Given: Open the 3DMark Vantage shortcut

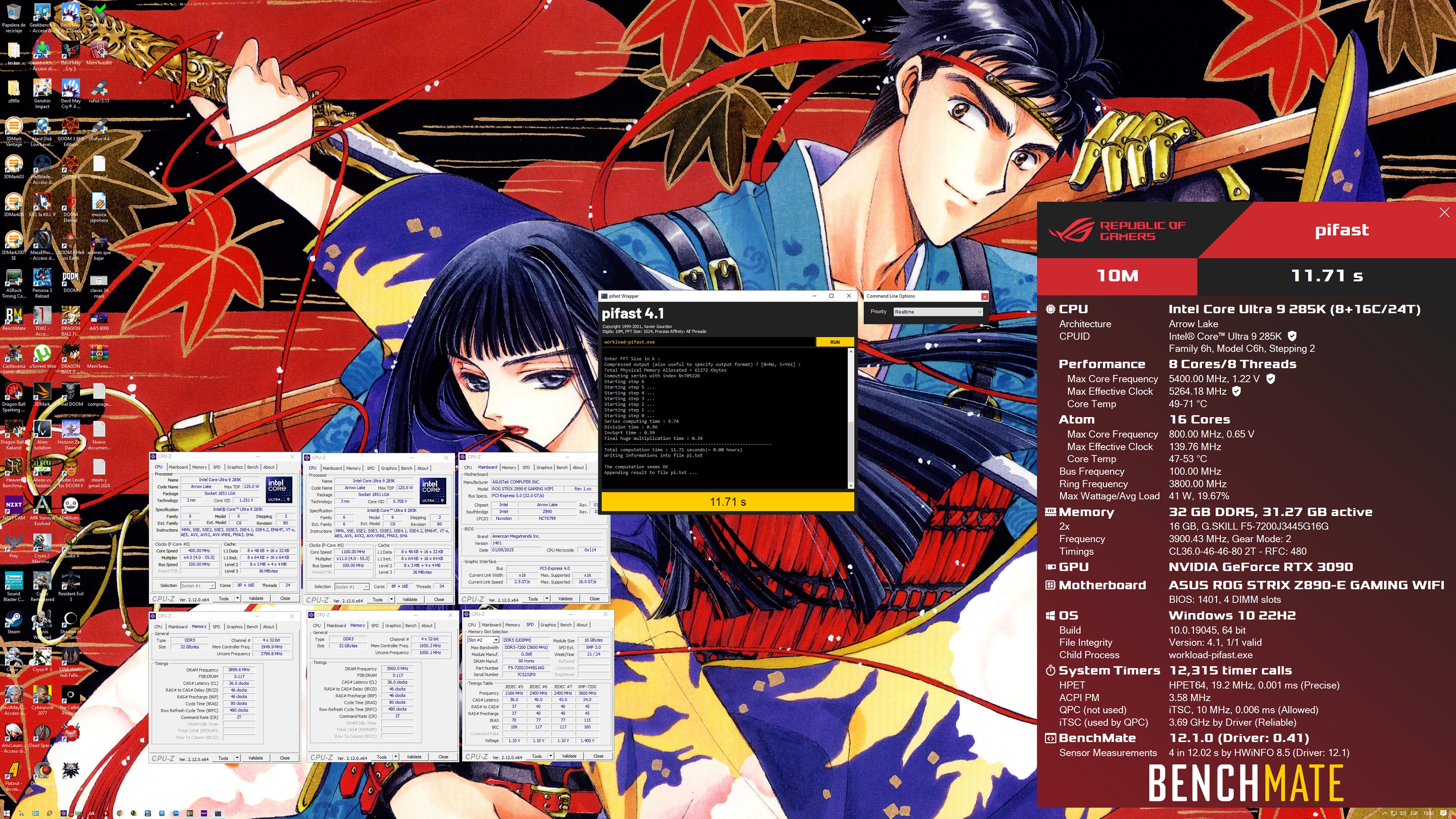Looking at the screenshot, I should tap(13, 131).
